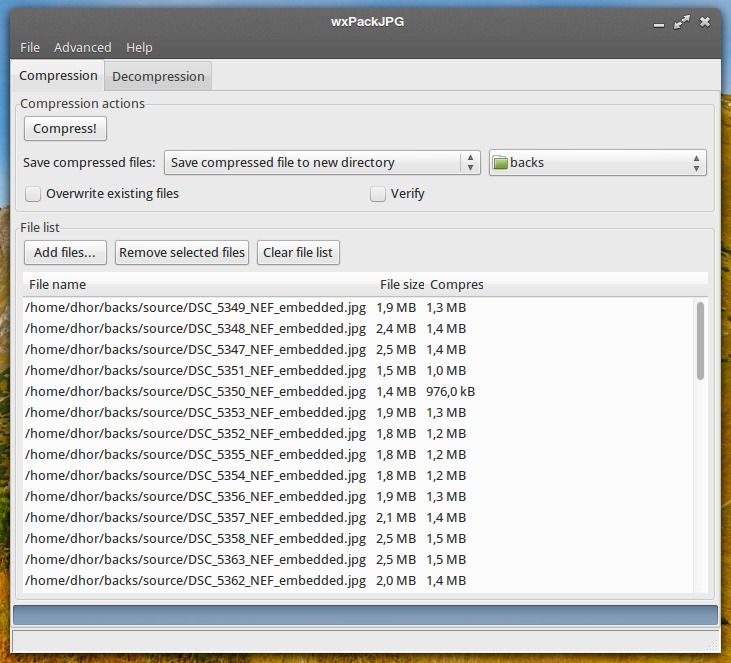The image size is (731, 663).
Task: Select DSC_5363_NEF_embedded.jpg row
Action: (x=358, y=559)
